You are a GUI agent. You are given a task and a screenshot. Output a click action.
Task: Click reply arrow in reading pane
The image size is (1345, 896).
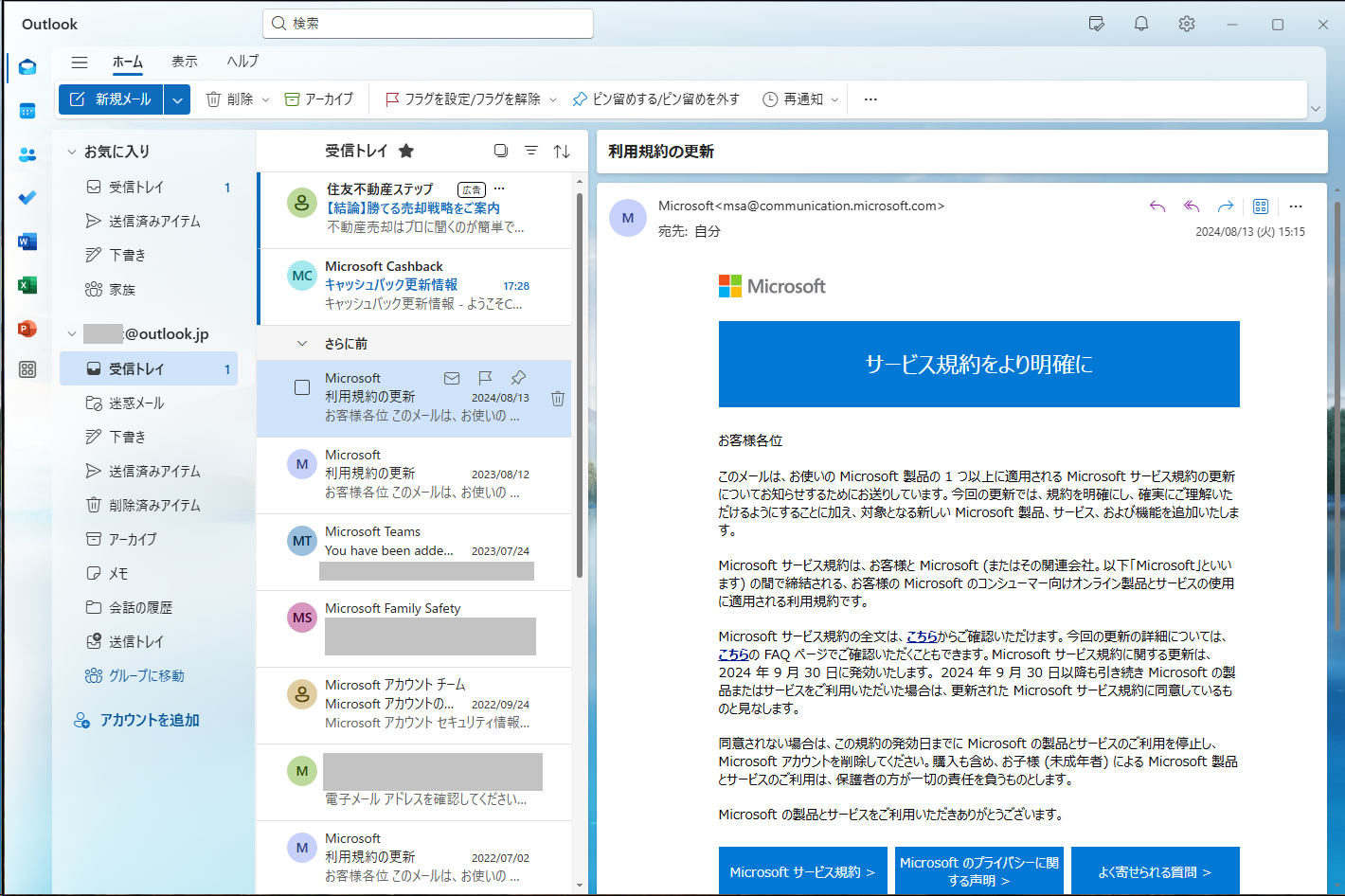1157,206
